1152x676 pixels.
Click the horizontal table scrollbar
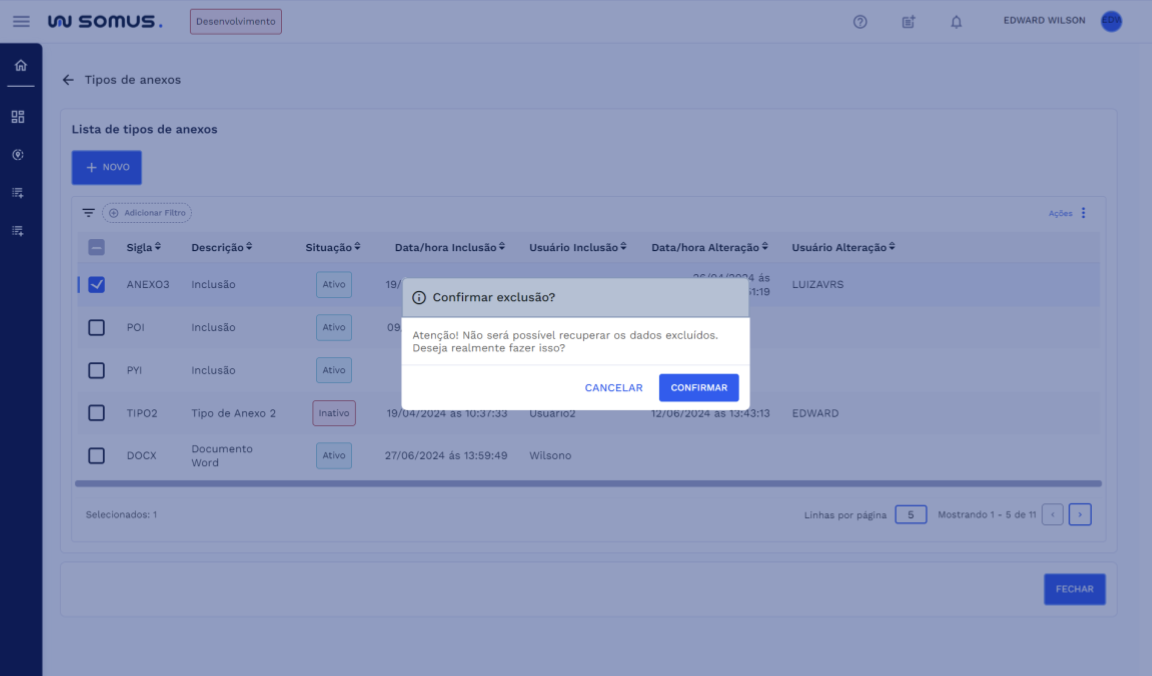(x=588, y=484)
